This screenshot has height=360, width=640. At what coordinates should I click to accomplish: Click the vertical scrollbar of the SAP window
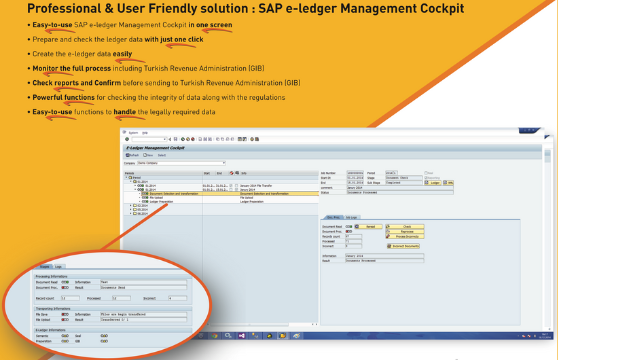[x=547, y=241]
